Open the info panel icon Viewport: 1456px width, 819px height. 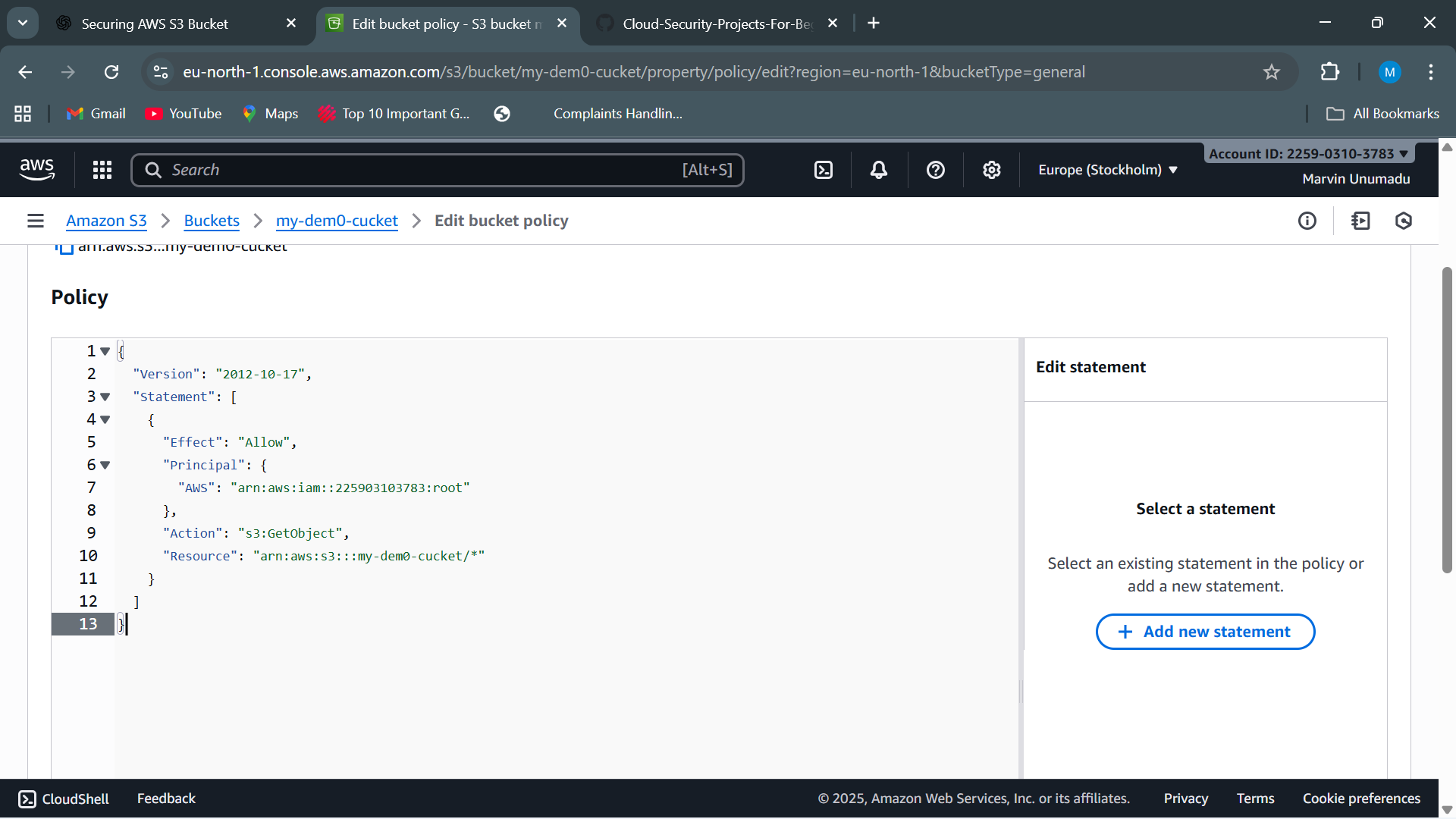coord(1307,221)
